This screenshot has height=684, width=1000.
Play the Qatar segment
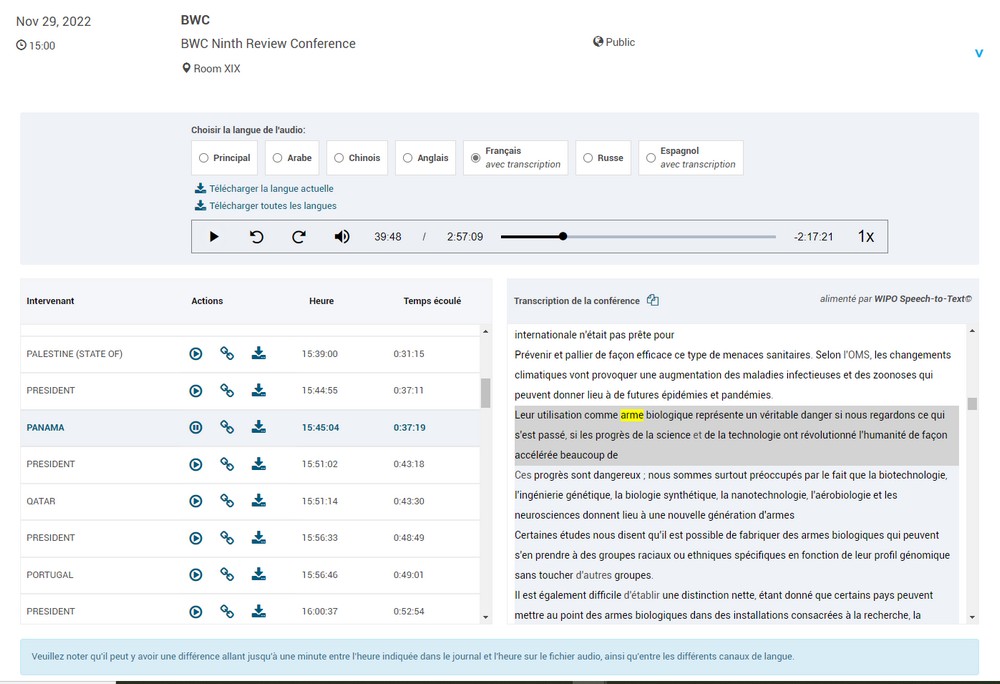coord(196,502)
